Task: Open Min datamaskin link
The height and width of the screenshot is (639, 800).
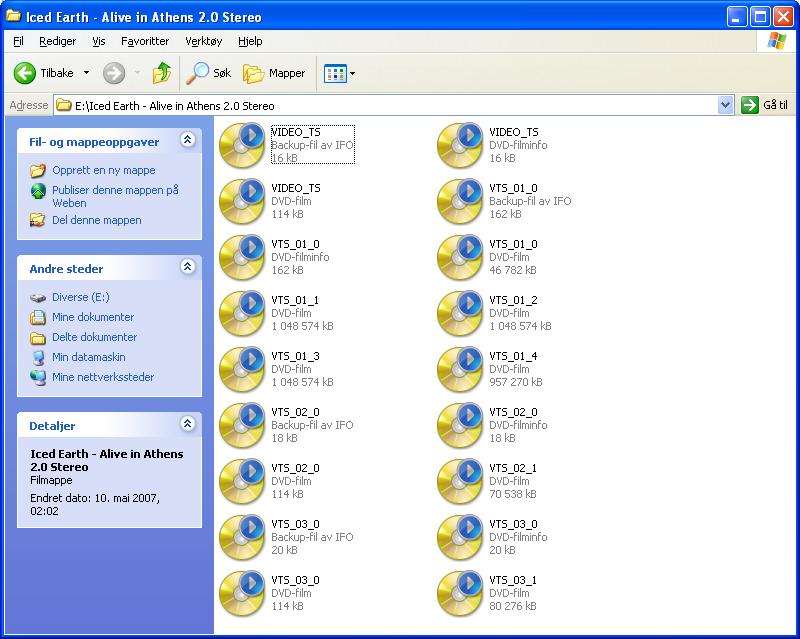Action: (x=89, y=357)
